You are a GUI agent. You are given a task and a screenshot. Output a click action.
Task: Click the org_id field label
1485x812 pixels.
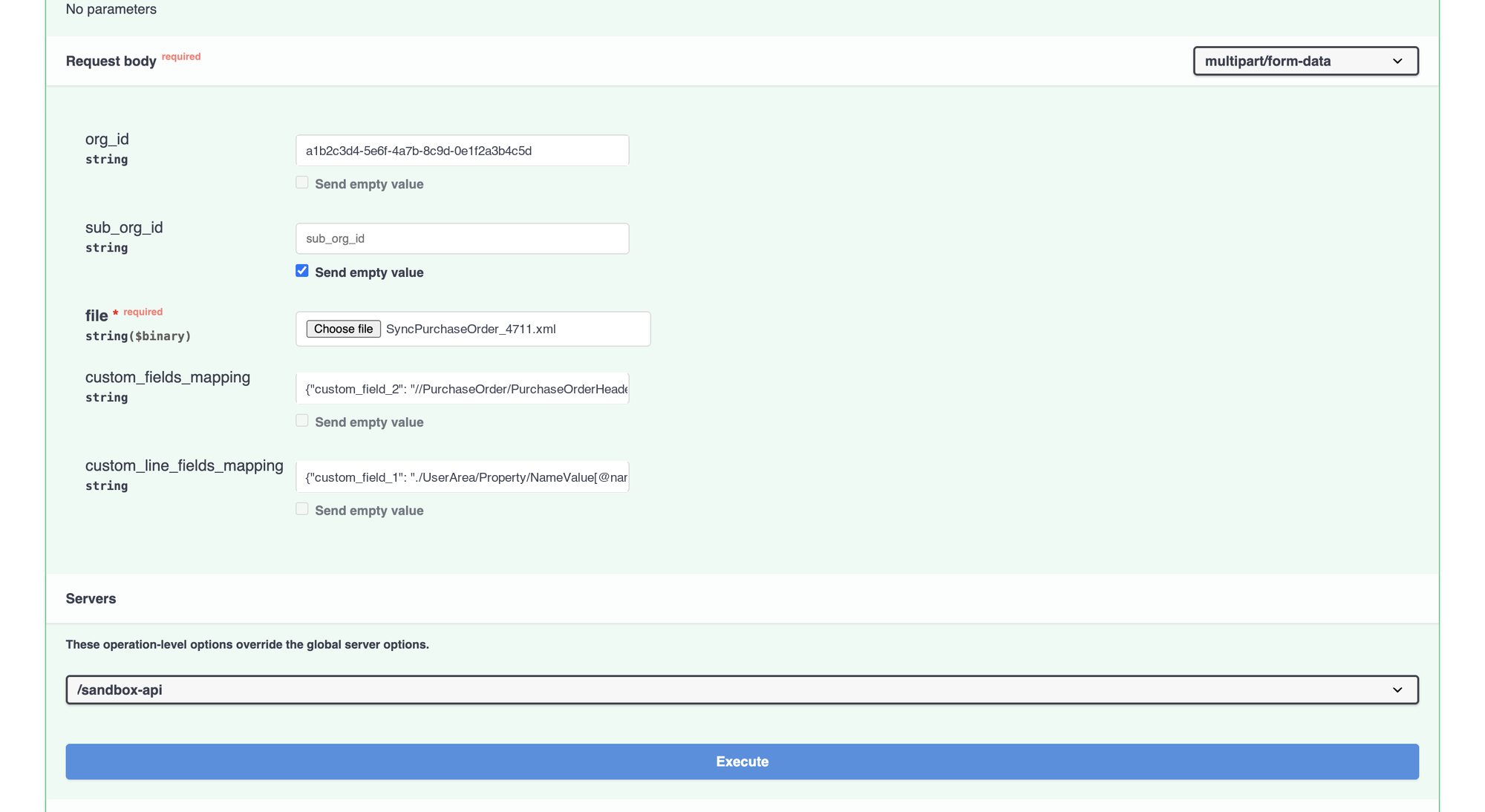[x=107, y=140]
